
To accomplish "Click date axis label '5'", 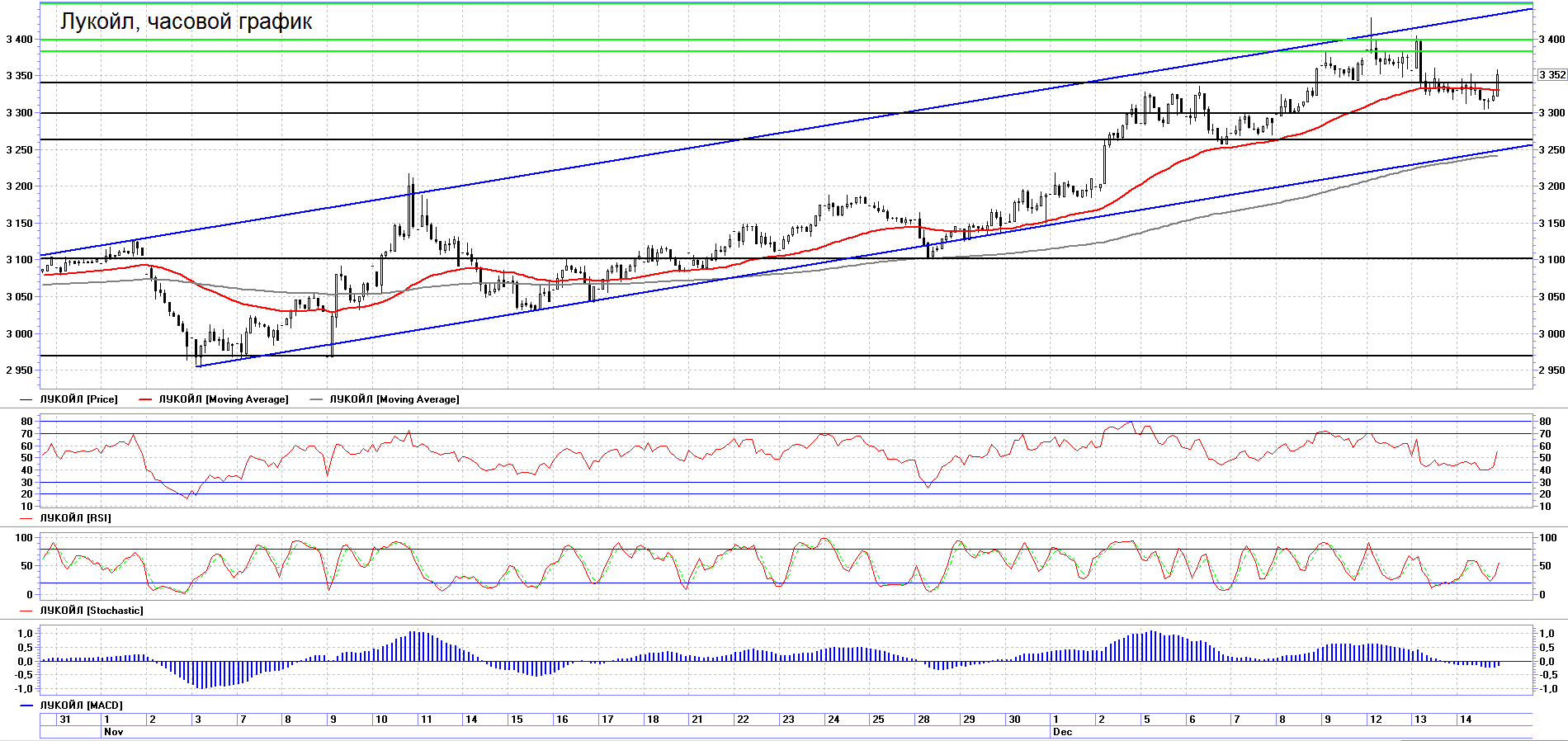I will [x=1146, y=720].
